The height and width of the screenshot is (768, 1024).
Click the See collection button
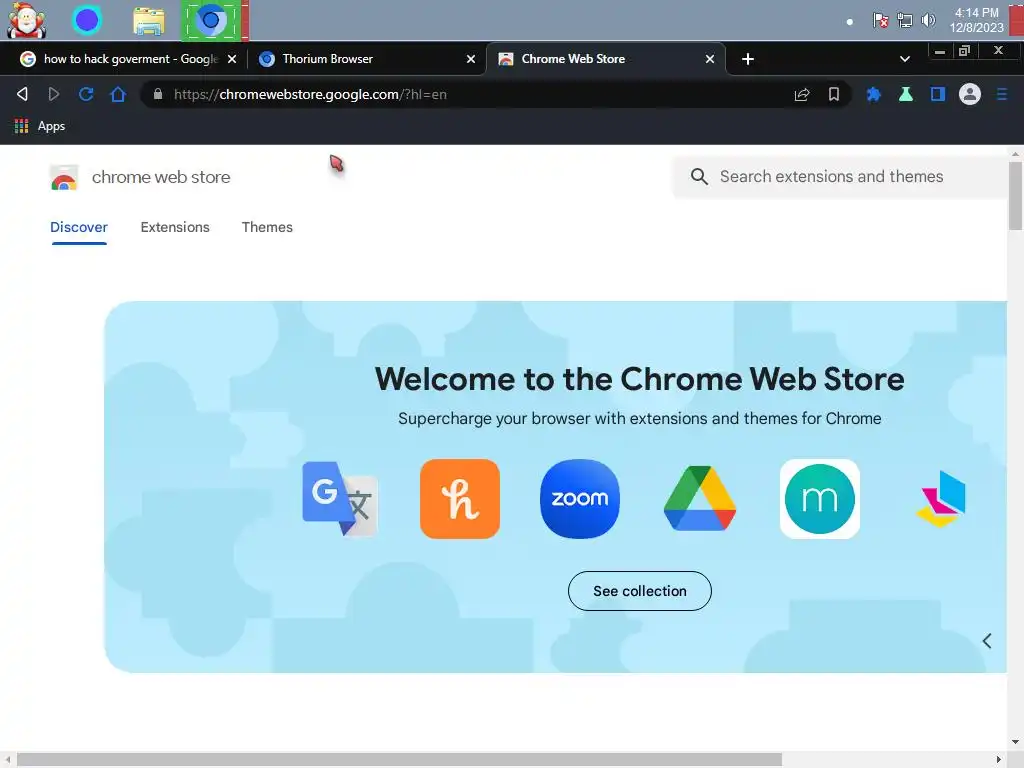point(640,591)
